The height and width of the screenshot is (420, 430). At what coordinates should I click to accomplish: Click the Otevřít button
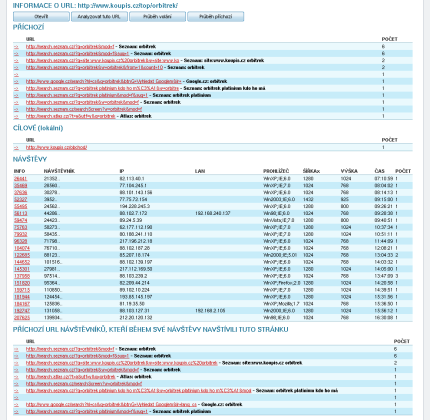(x=41, y=16)
